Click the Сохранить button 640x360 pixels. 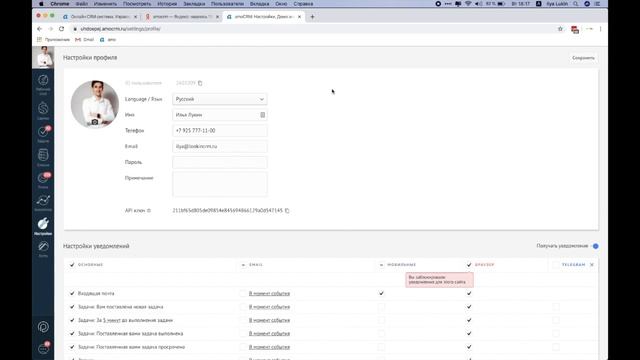pyautogui.click(x=583, y=58)
